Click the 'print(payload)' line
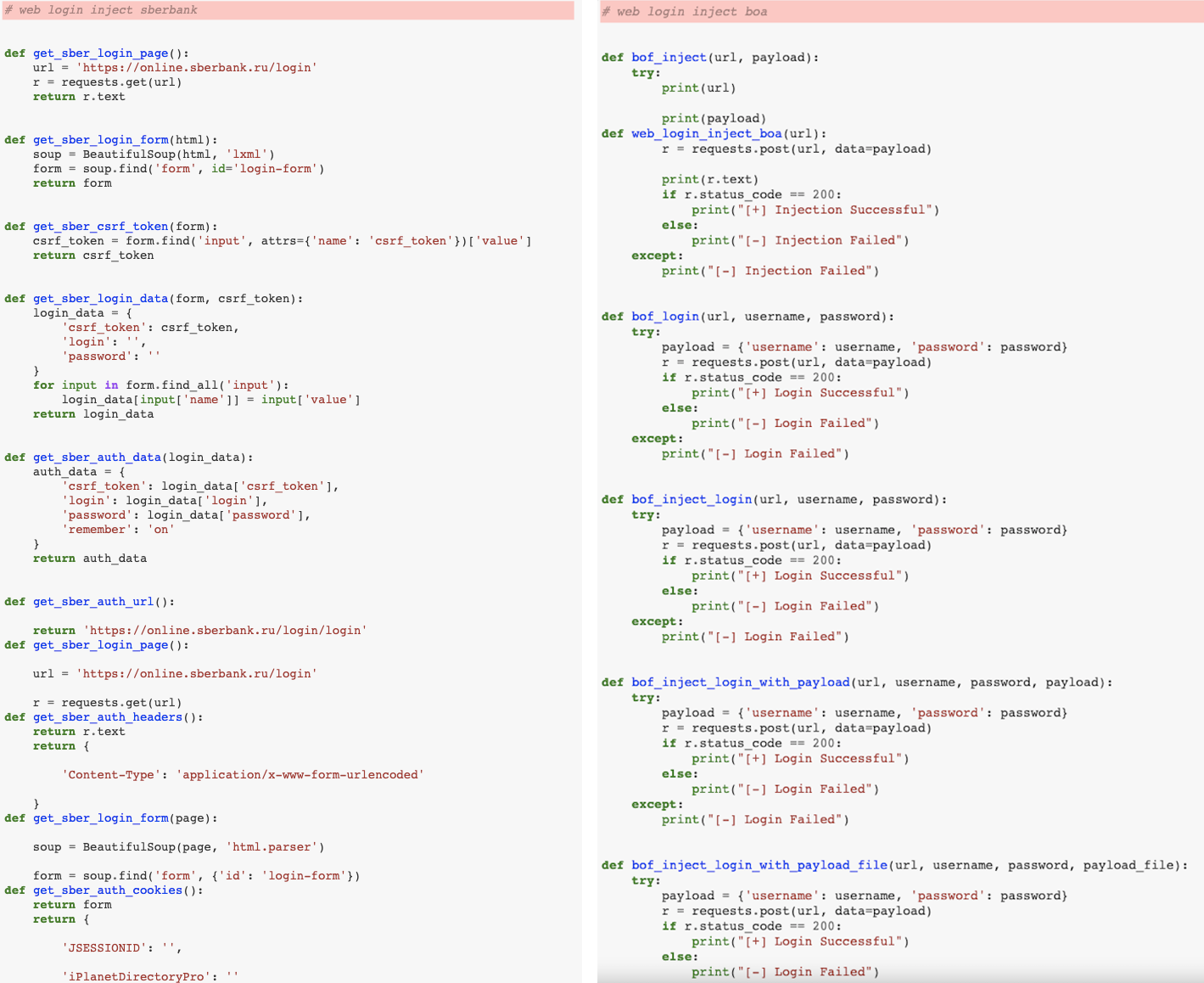 [714, 118]
